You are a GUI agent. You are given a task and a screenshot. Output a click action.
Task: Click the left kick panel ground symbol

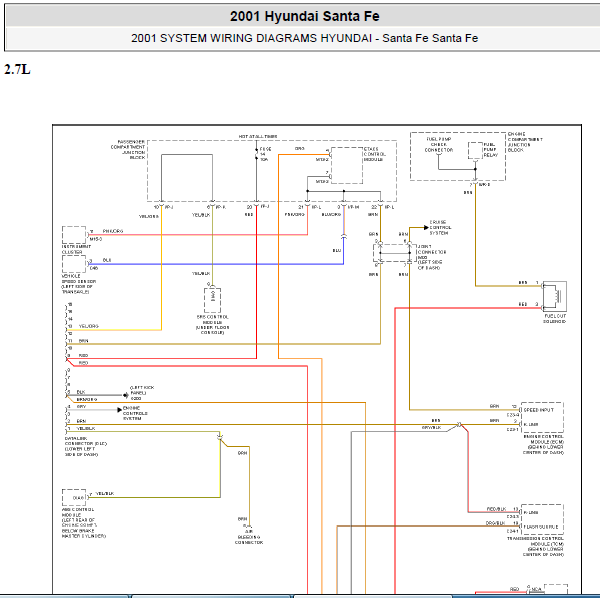[x=126, y=395]
